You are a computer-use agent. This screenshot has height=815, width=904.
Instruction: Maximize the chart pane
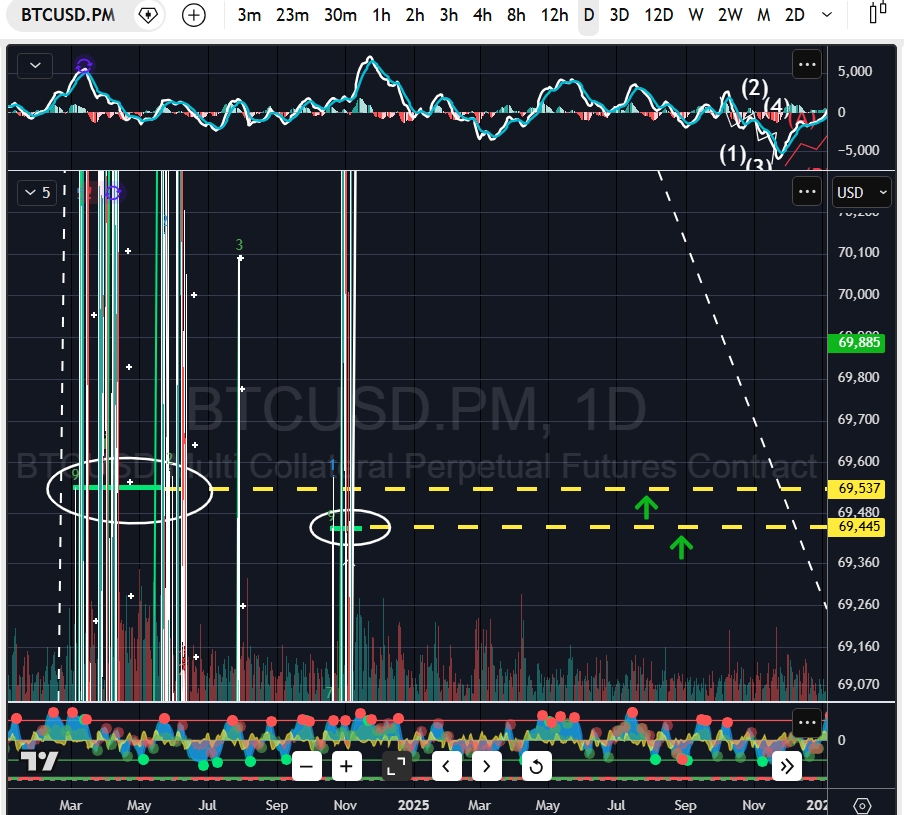pos(397,766)
